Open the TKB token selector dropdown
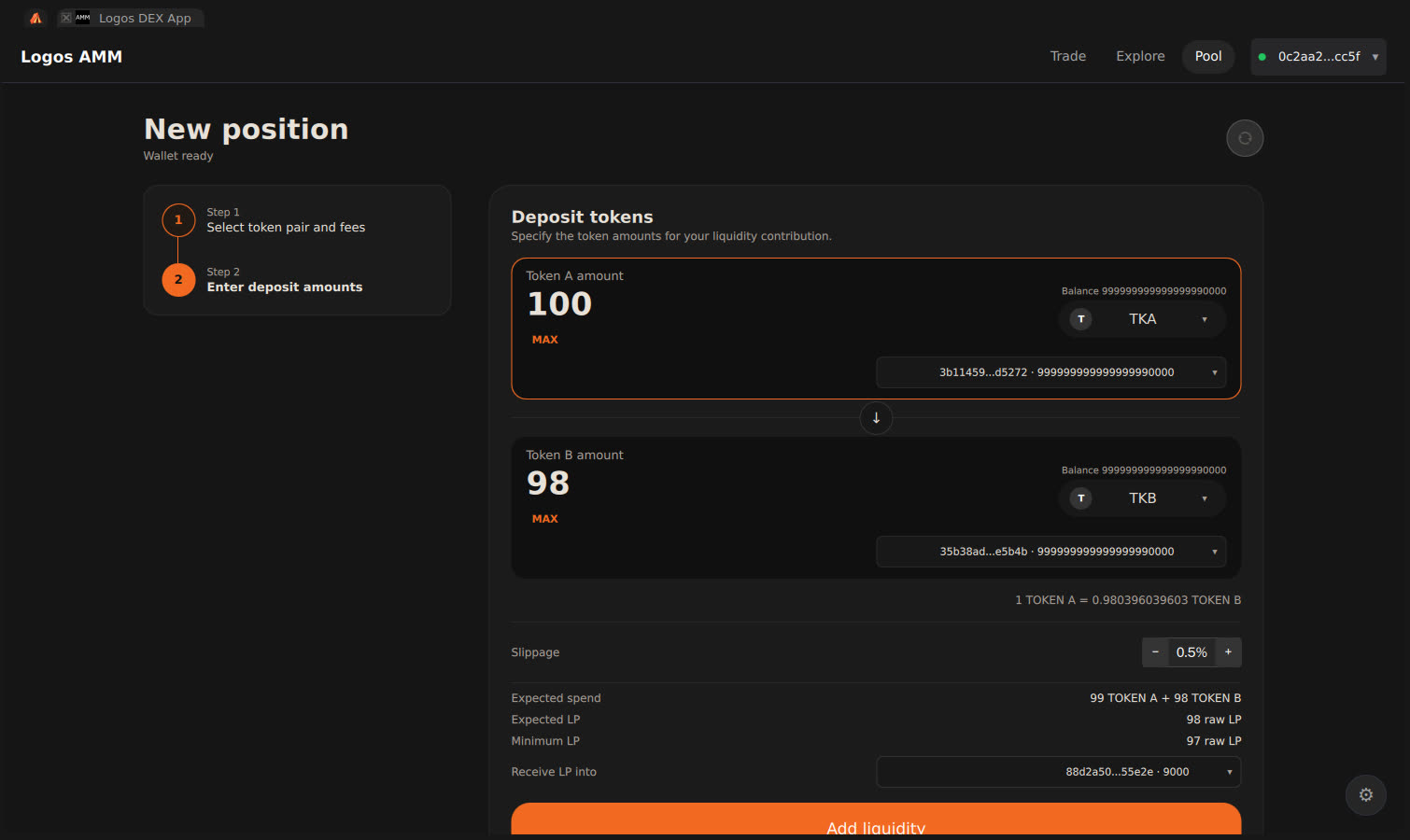Image resolution: width=1410 pixels, height=840 pixels. (x=1142, y=498)
